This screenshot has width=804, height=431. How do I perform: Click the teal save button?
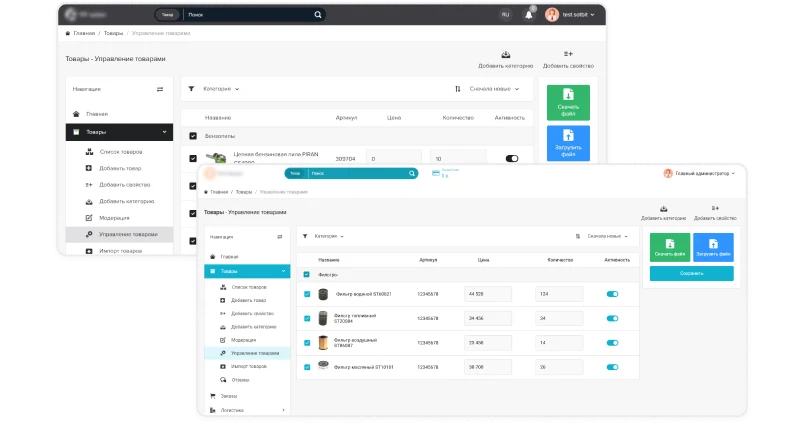pyautogui.click(x=691, y=273)
